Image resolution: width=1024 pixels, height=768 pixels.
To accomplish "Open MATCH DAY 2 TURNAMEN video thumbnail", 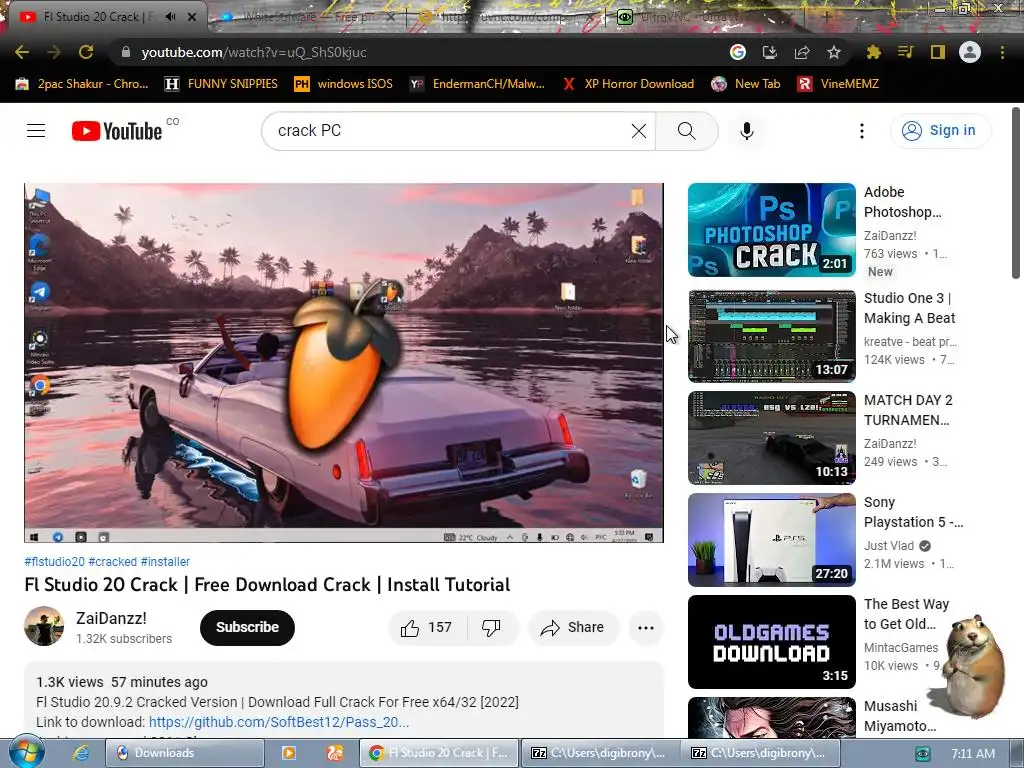I will pos(772,438).
